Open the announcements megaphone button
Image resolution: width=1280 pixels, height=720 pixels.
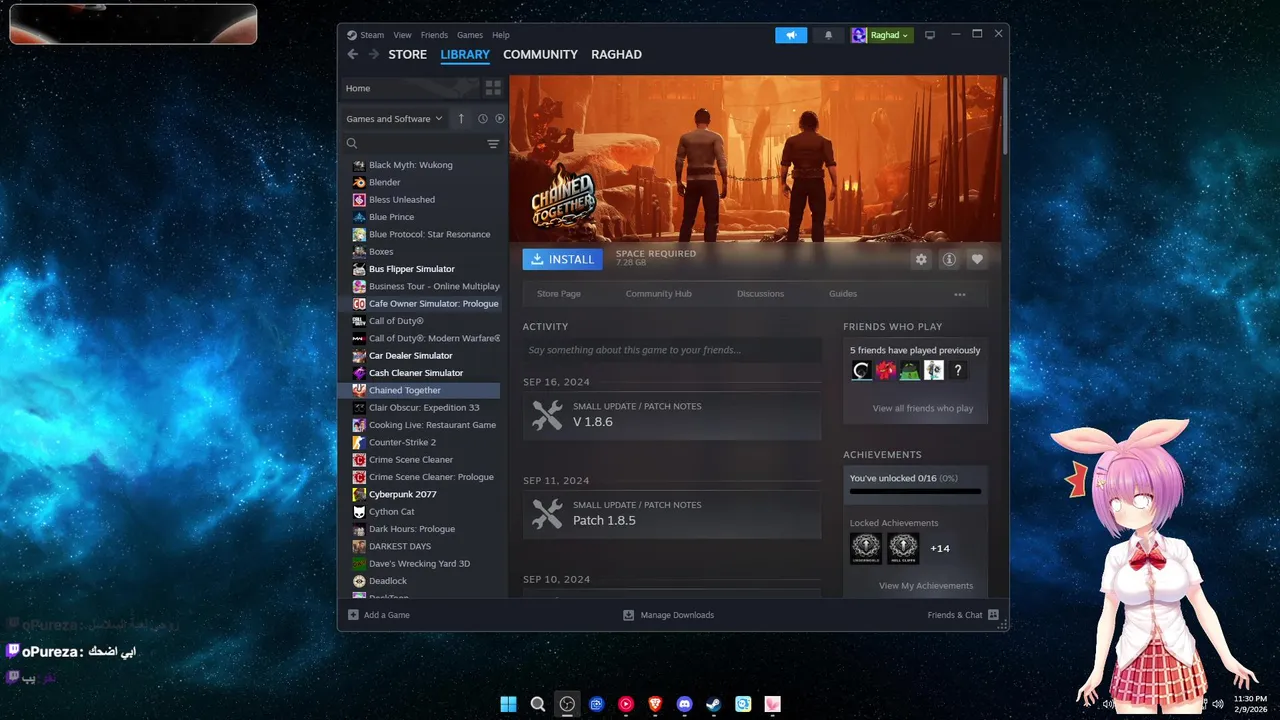point(791,35)
